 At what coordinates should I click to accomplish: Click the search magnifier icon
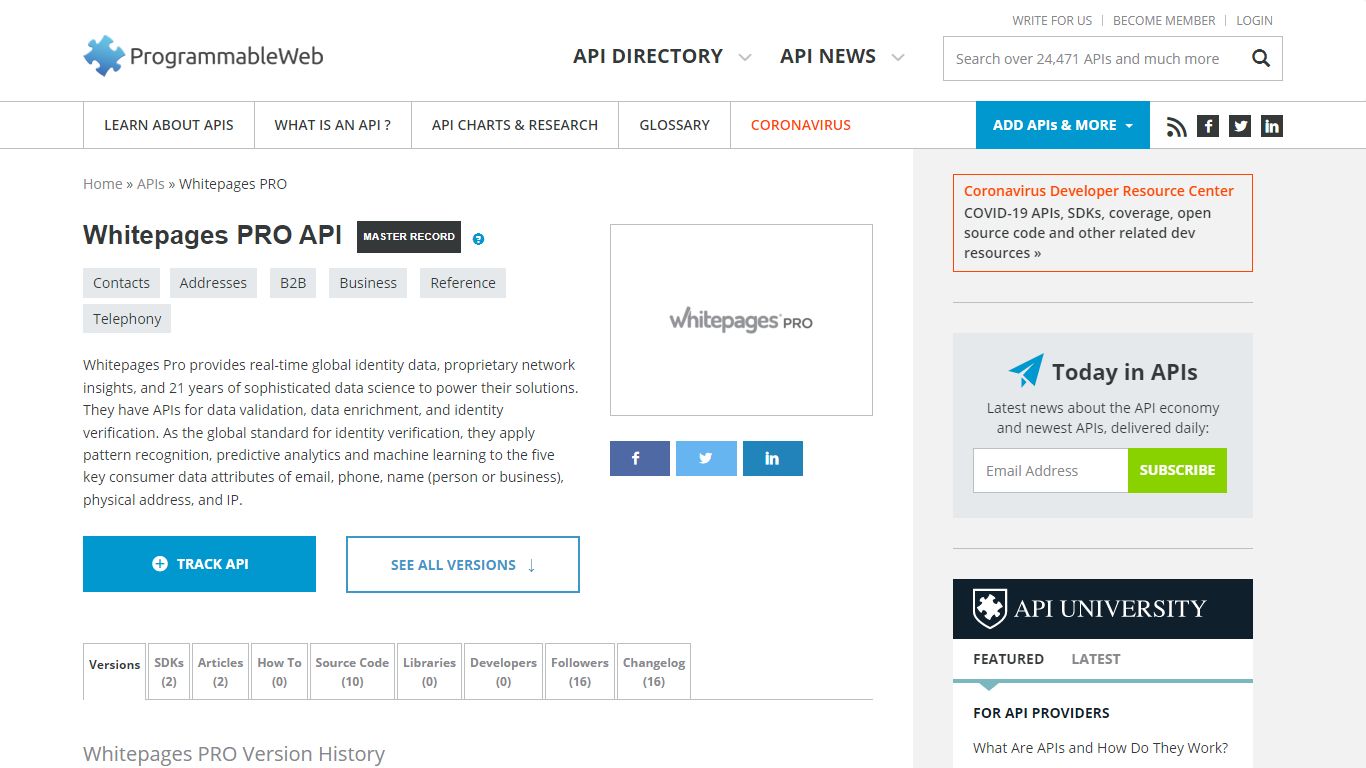1261,59
